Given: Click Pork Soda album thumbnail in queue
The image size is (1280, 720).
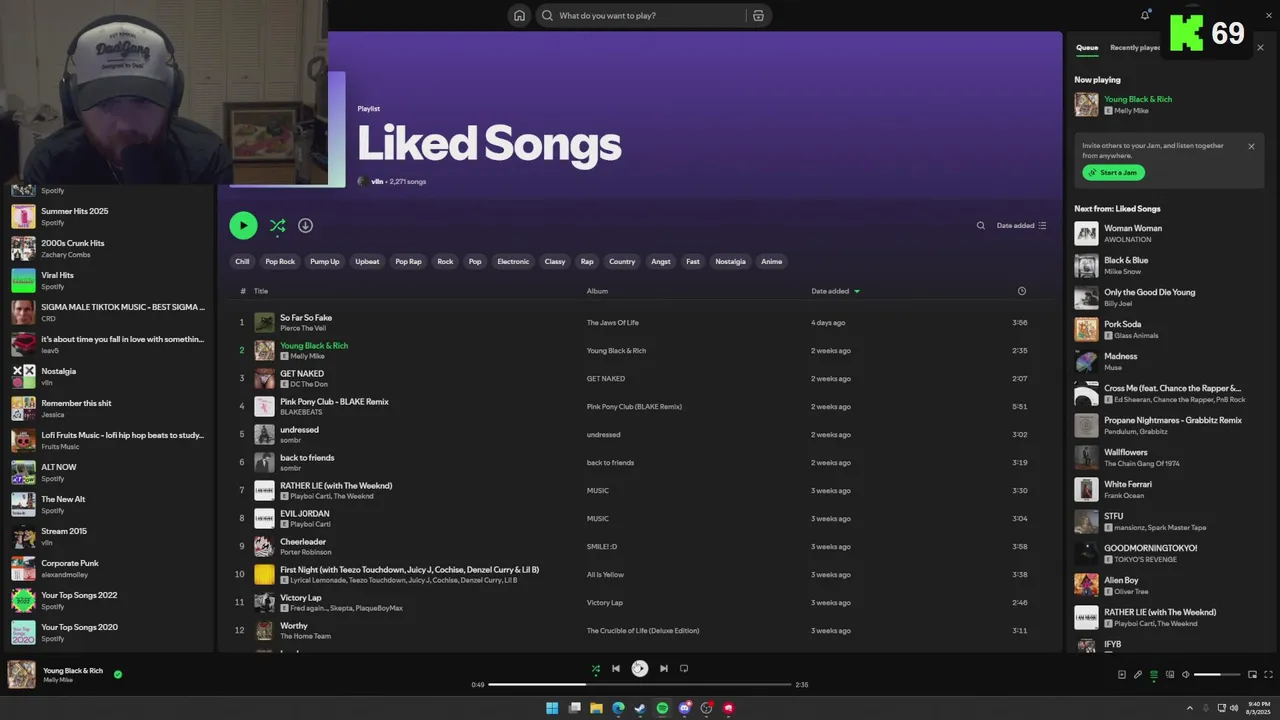Looking at the screenshot, I should pos(1086,329).
